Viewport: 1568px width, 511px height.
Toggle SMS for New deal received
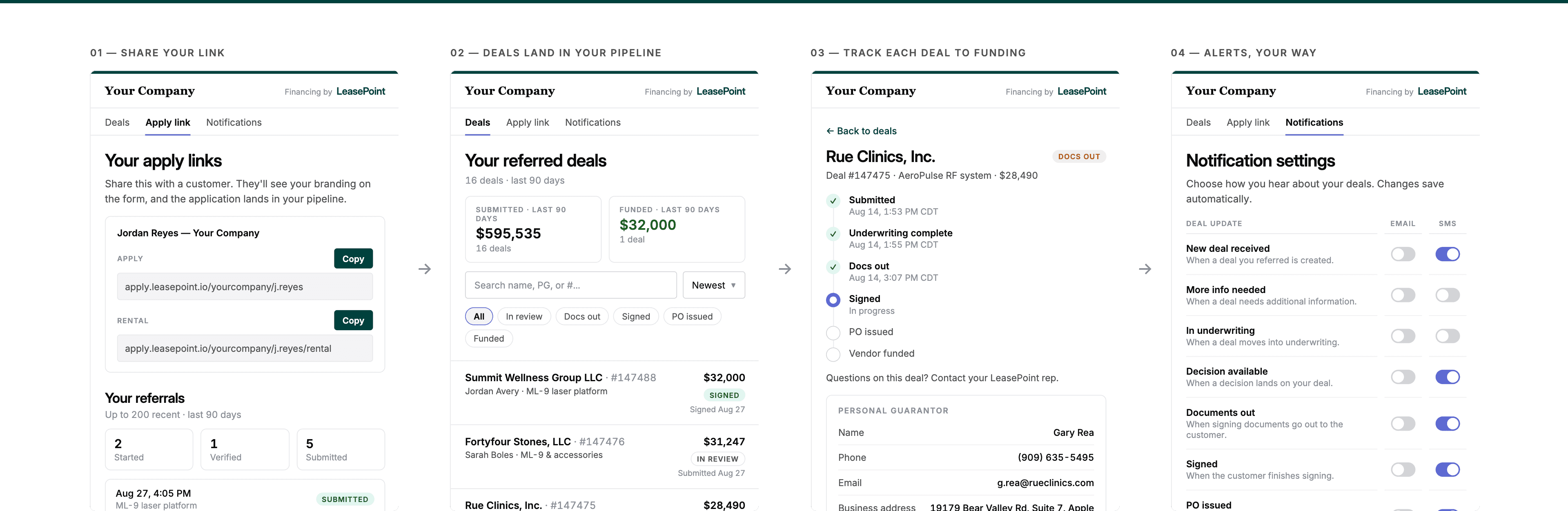coord(1448,254)
